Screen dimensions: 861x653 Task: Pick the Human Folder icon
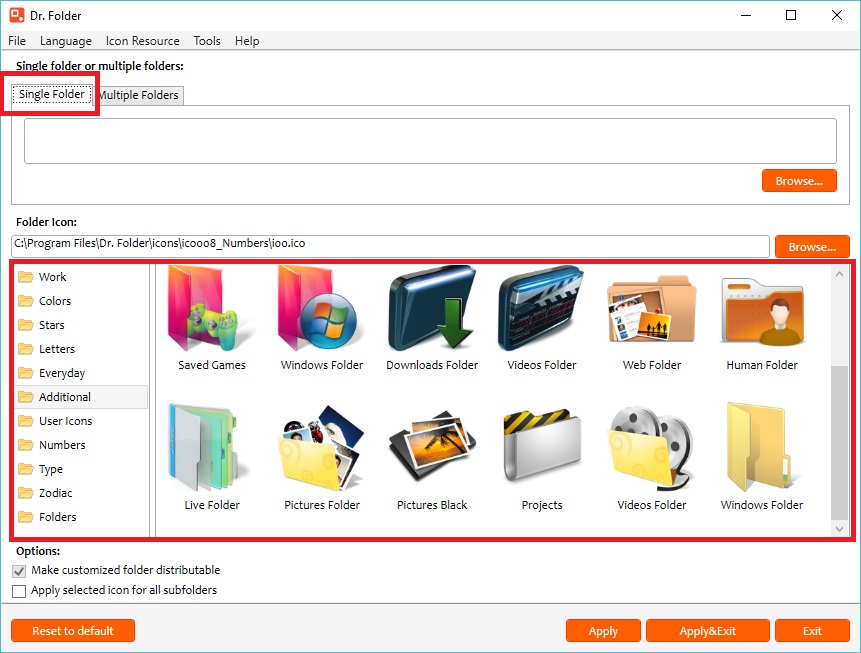pos(761,310)
